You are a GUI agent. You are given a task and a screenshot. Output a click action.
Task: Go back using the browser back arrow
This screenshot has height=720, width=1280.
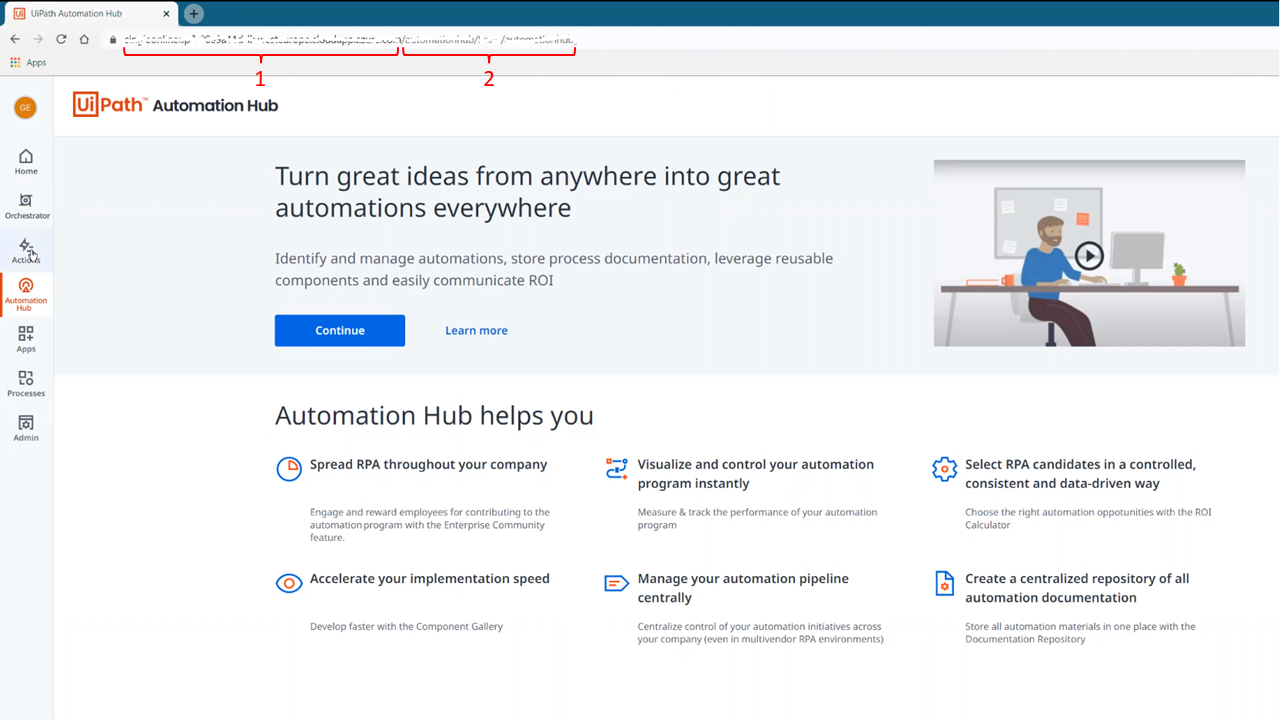point(15,39)
